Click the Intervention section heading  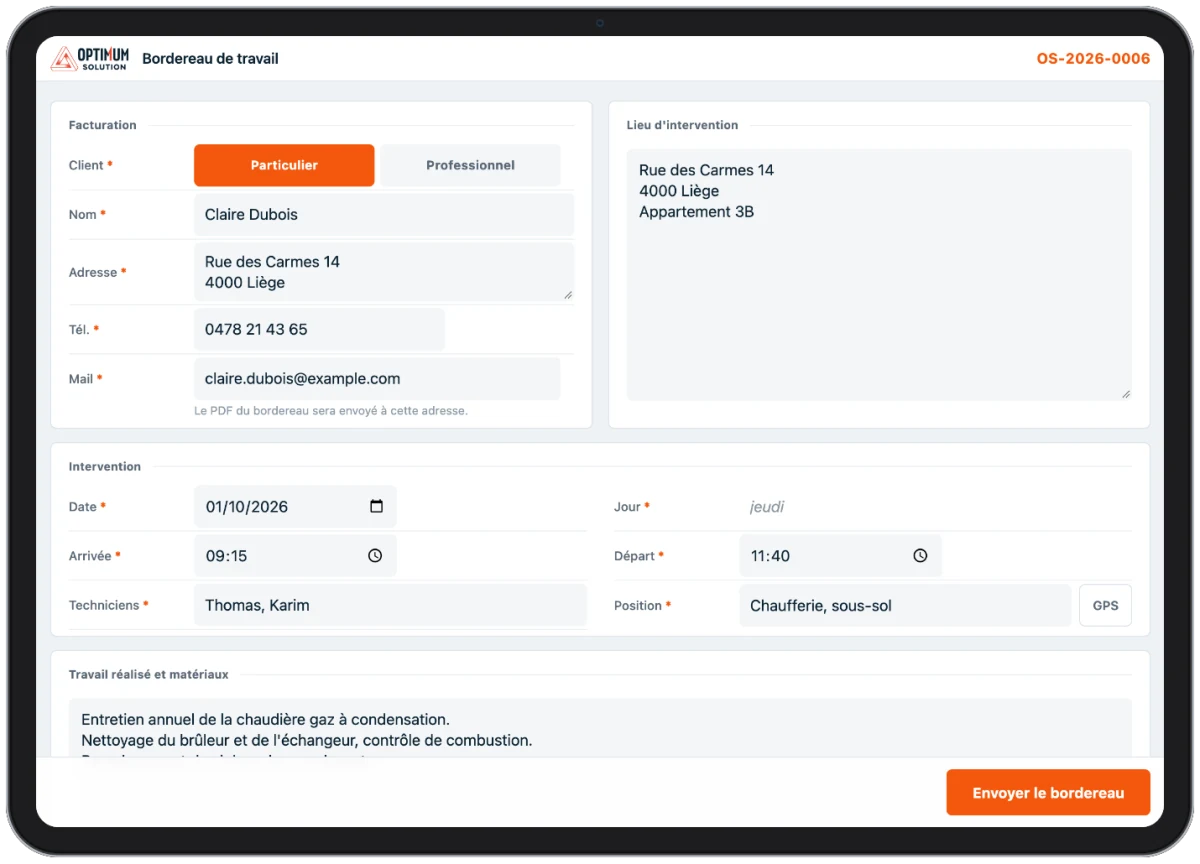coord(104,466)
